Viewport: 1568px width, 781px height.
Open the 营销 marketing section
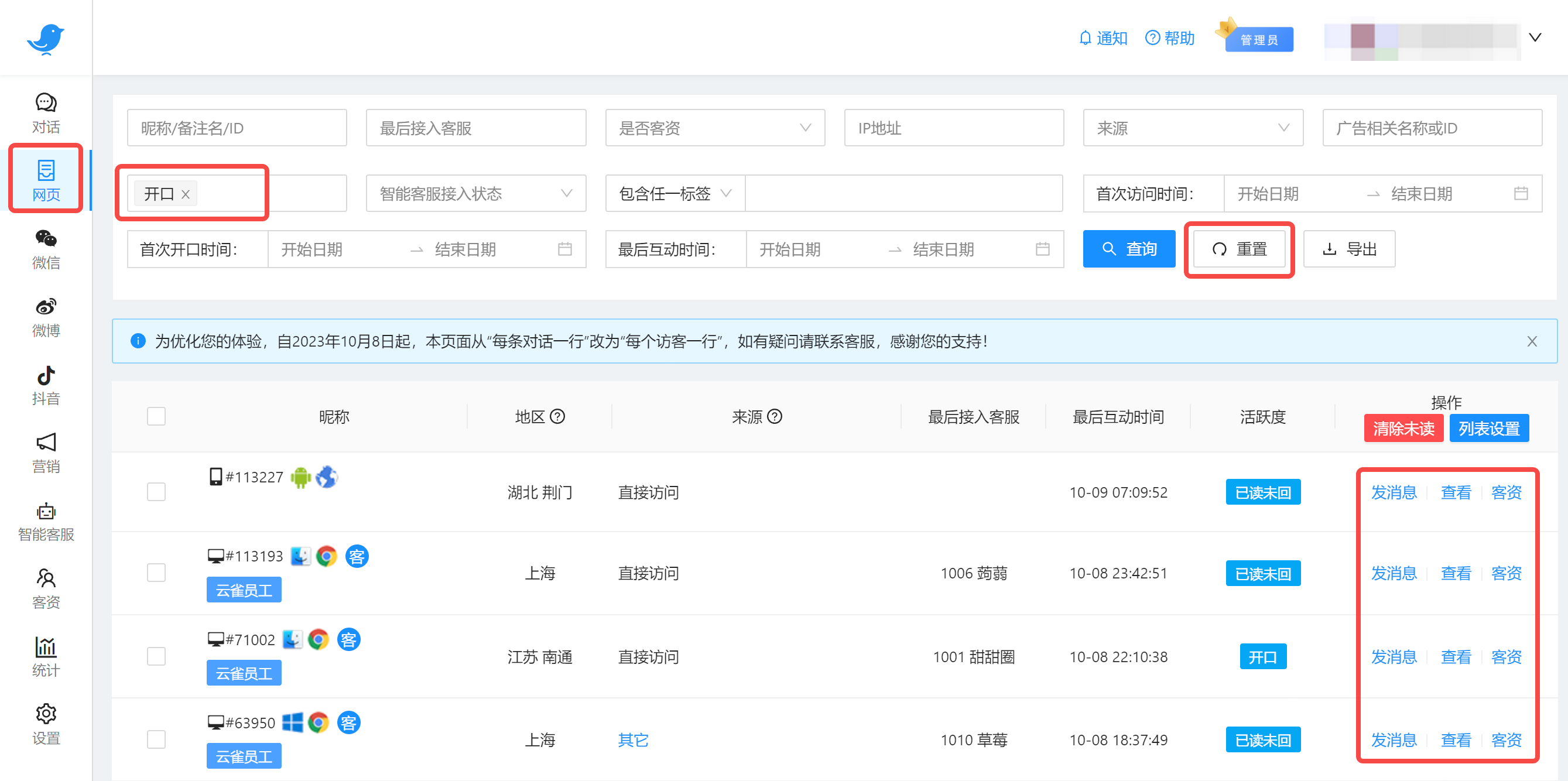pyautogui.click(x=46, y=453)
